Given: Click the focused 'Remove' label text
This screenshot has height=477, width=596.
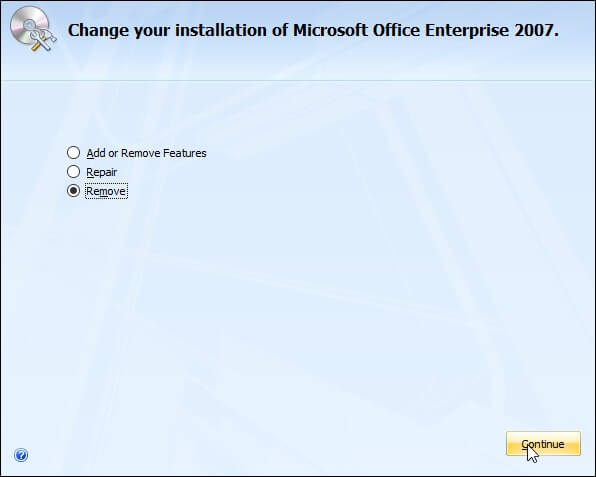Looking at the screenshot, I should coord(106,191).
